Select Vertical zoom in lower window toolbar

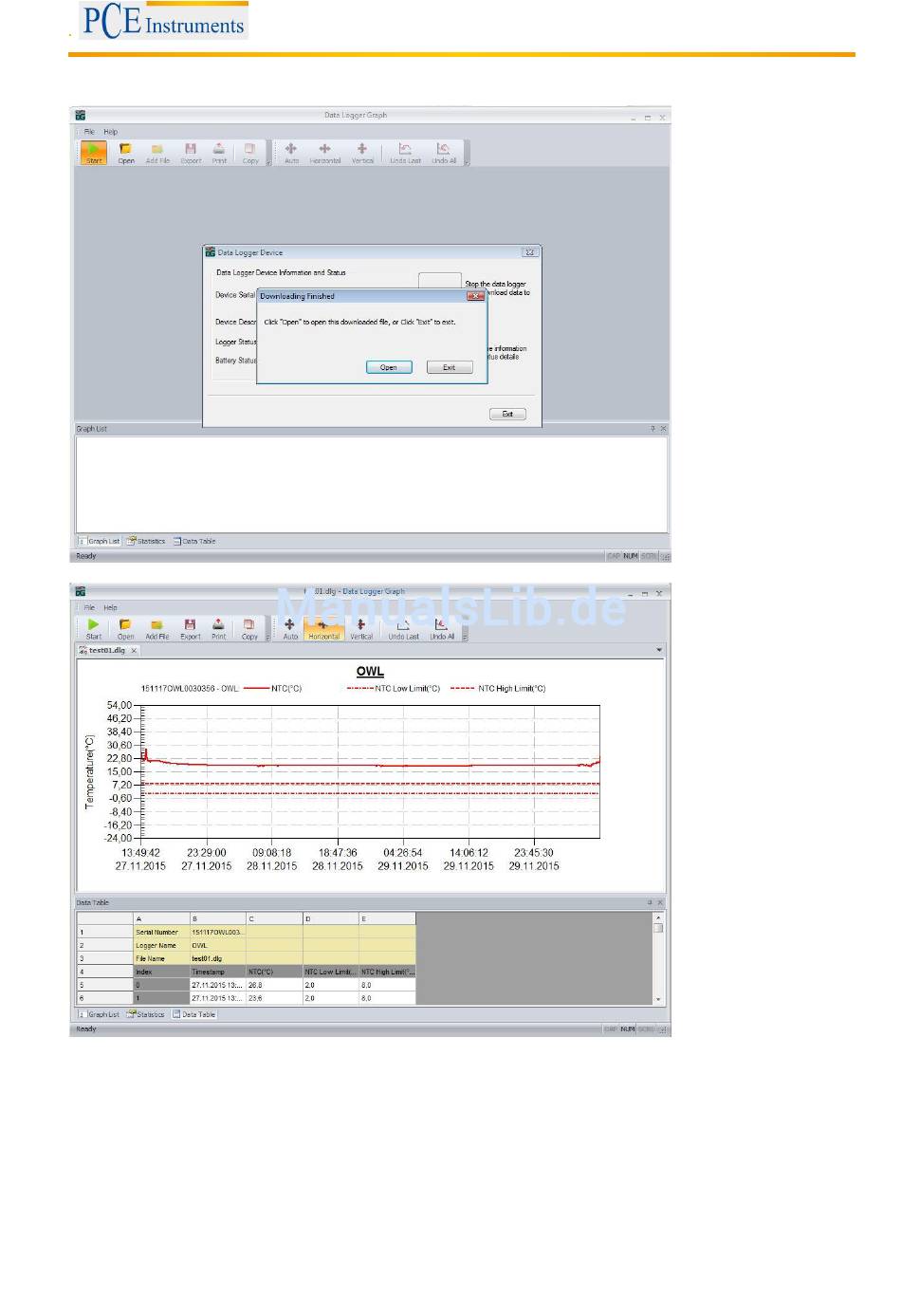point(360,628)
